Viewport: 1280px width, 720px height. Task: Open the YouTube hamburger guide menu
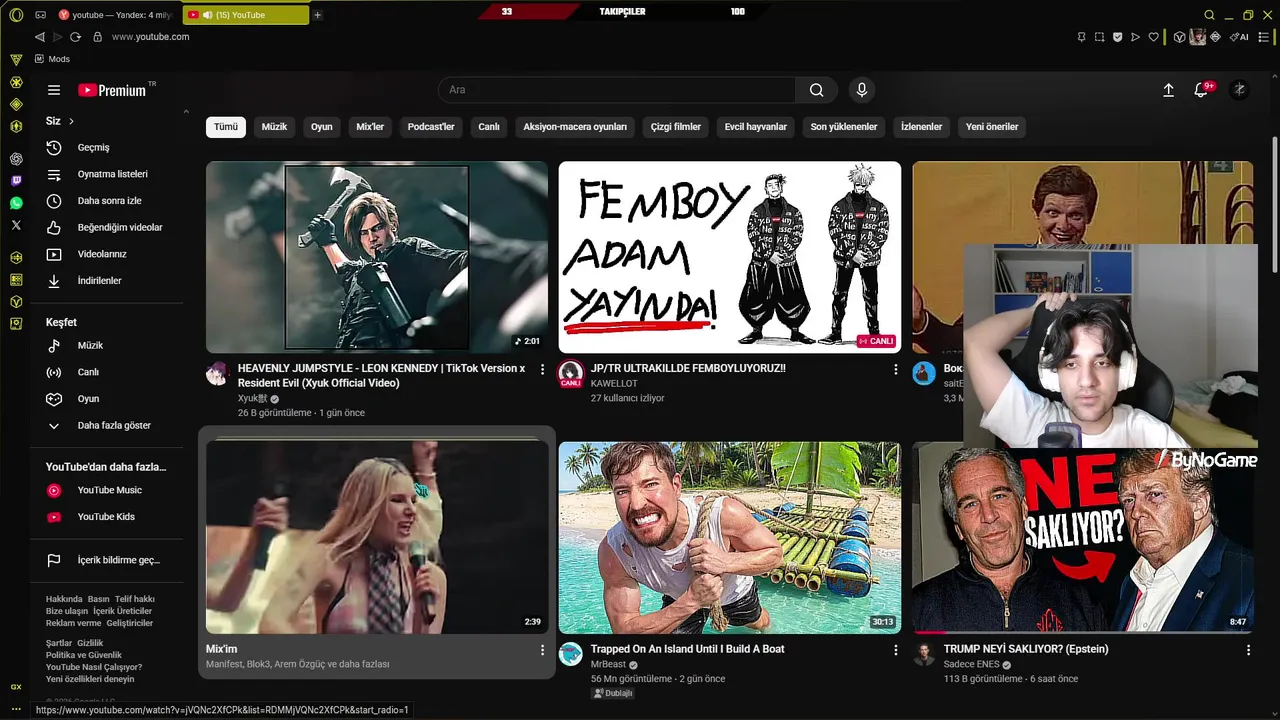54,90
